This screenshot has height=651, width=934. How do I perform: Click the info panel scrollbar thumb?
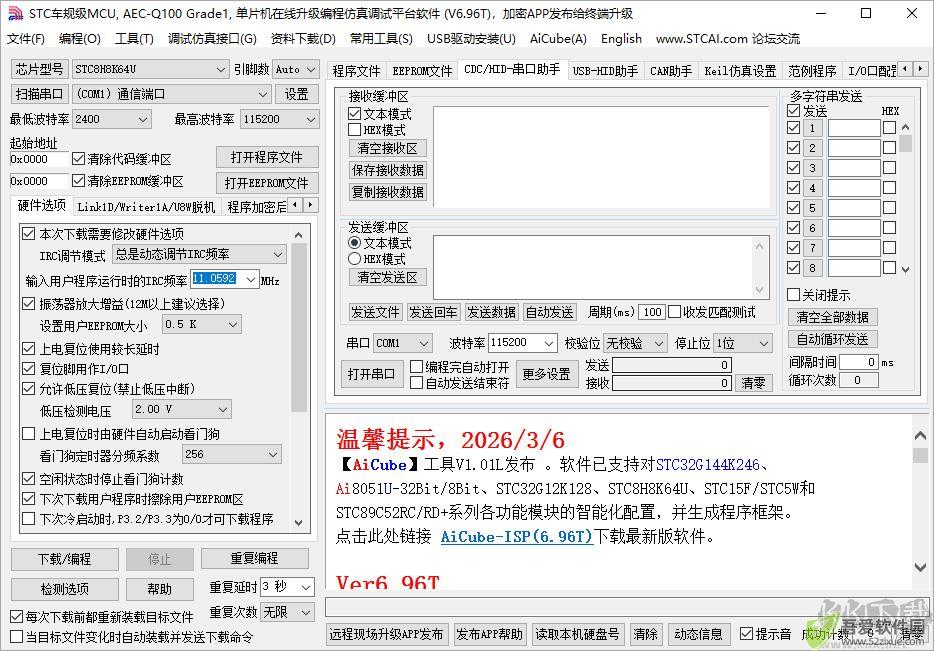pyautogui.click(x=920, y=456)
